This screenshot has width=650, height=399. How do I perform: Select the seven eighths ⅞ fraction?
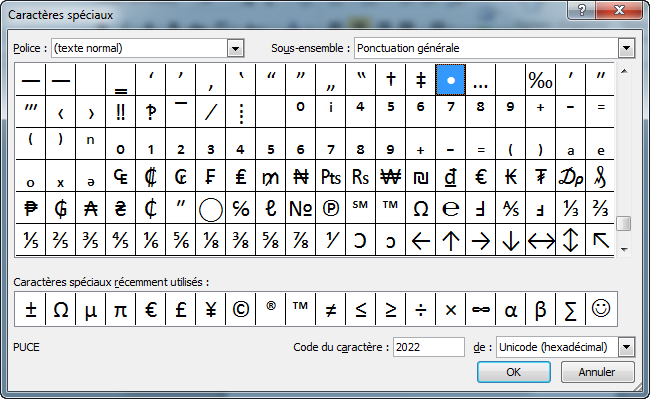pos(301,240)
